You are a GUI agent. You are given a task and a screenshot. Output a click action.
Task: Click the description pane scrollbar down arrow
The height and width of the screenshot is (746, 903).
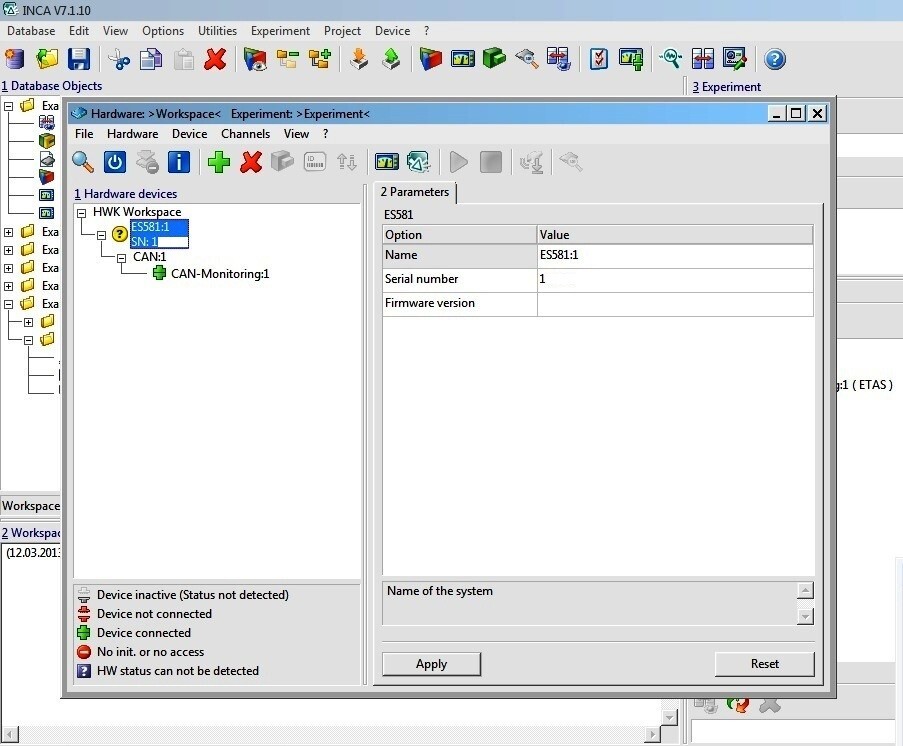(x=804, y=617)
